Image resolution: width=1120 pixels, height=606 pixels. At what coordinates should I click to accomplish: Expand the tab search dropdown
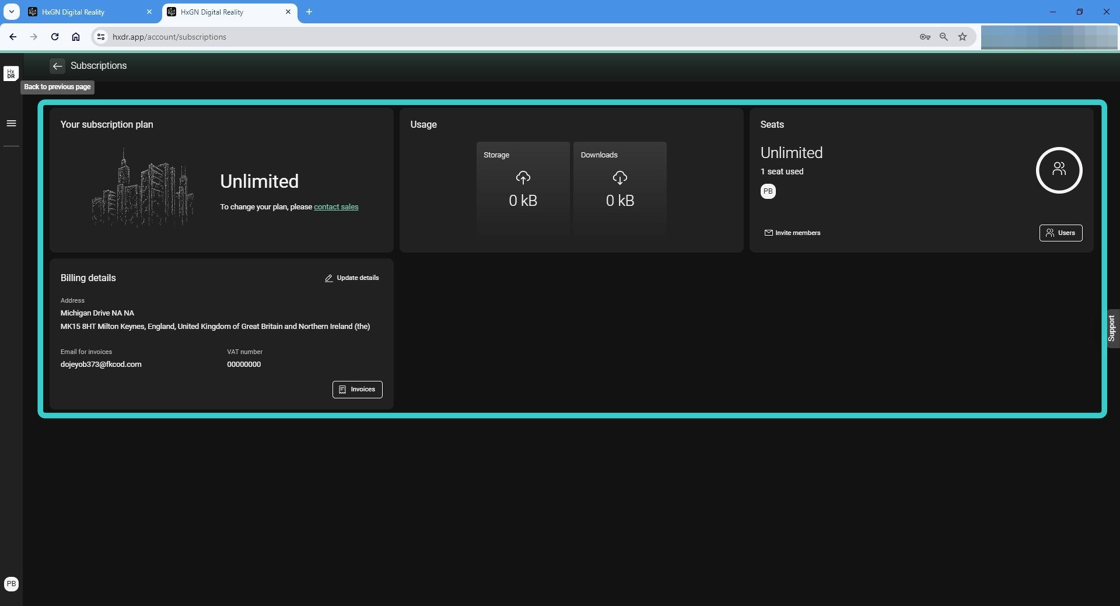tap(11, 12)
